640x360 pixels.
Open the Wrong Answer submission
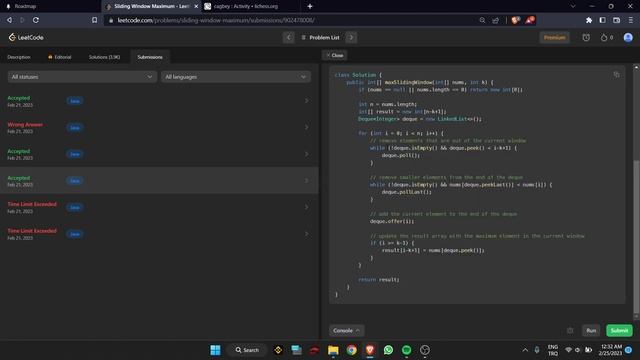159,127
